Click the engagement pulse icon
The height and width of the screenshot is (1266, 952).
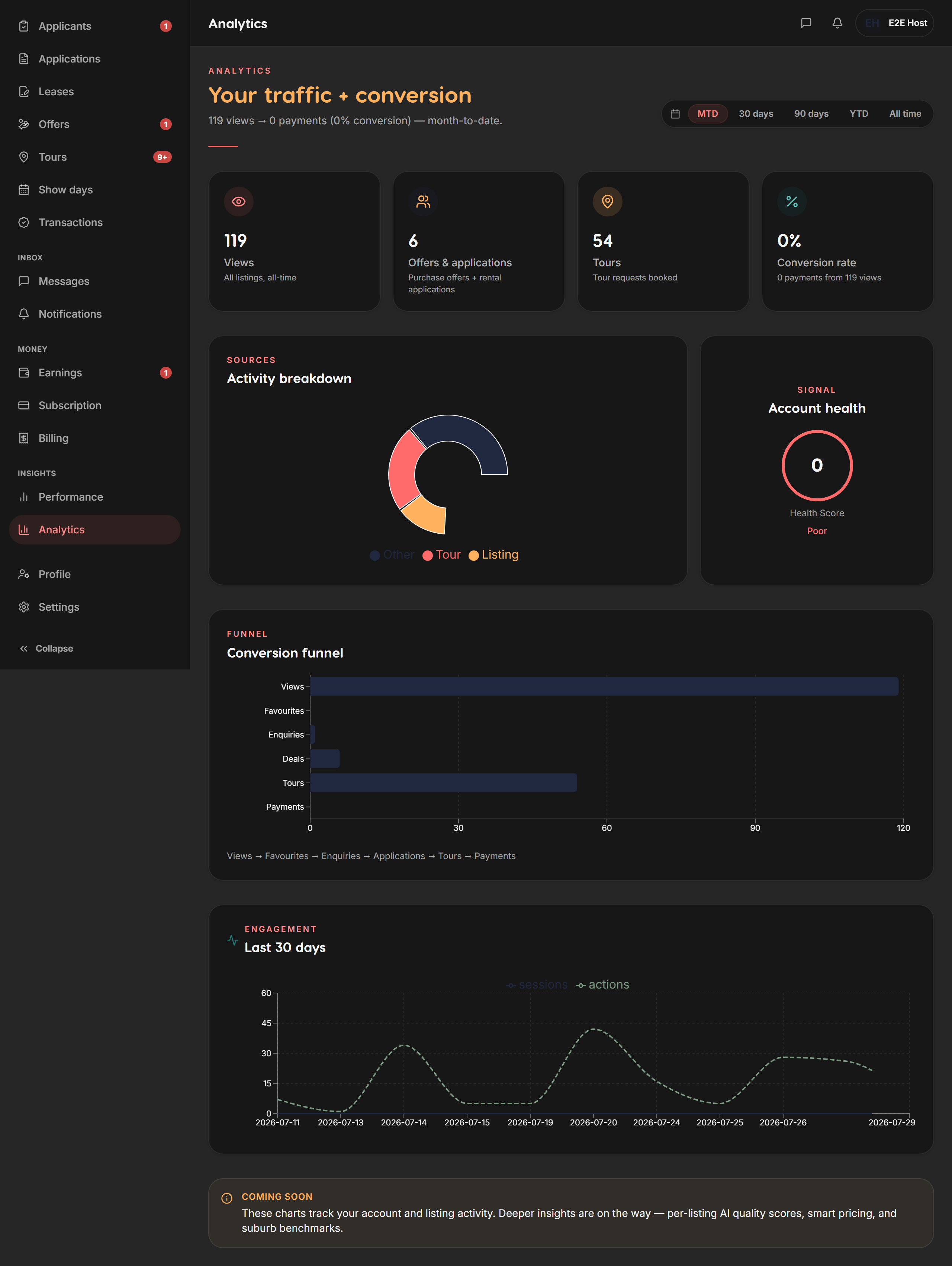(x=232, y=940)
